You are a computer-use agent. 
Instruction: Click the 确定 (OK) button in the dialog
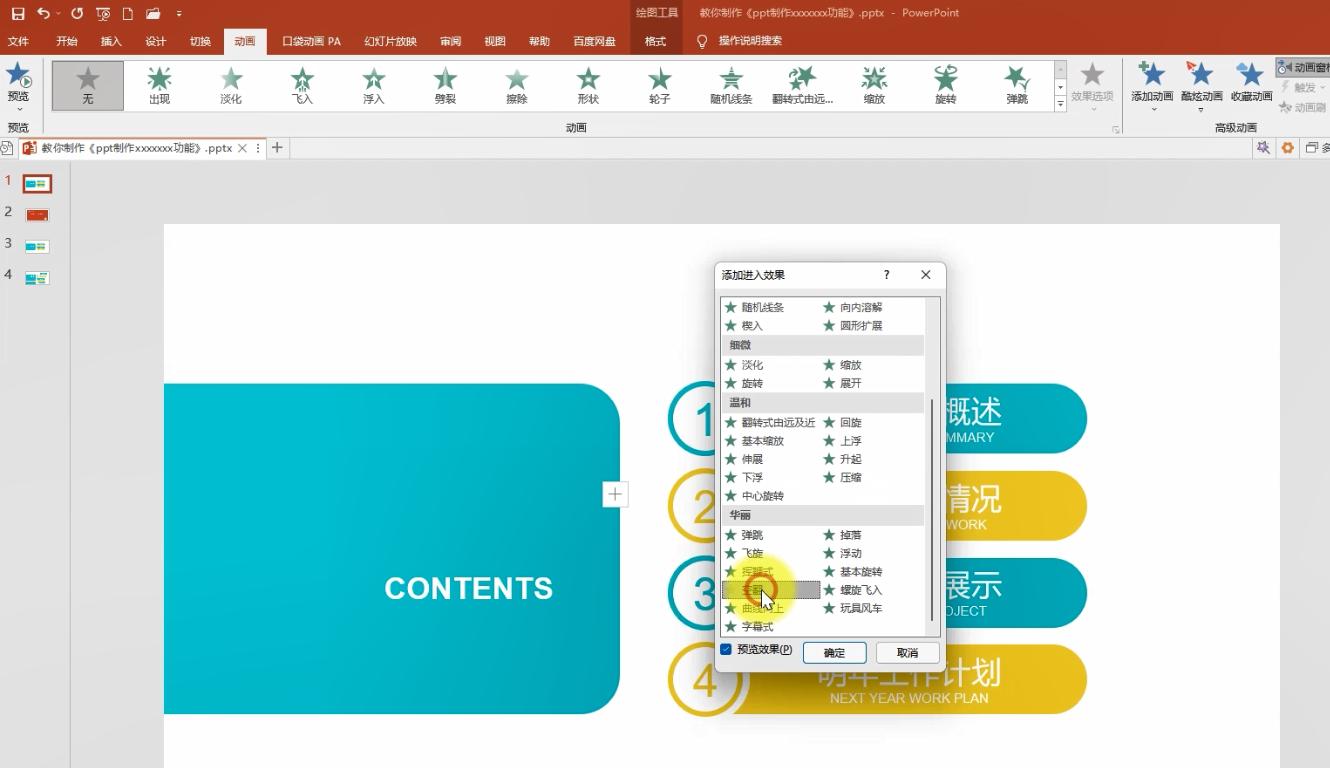point(834,652)
